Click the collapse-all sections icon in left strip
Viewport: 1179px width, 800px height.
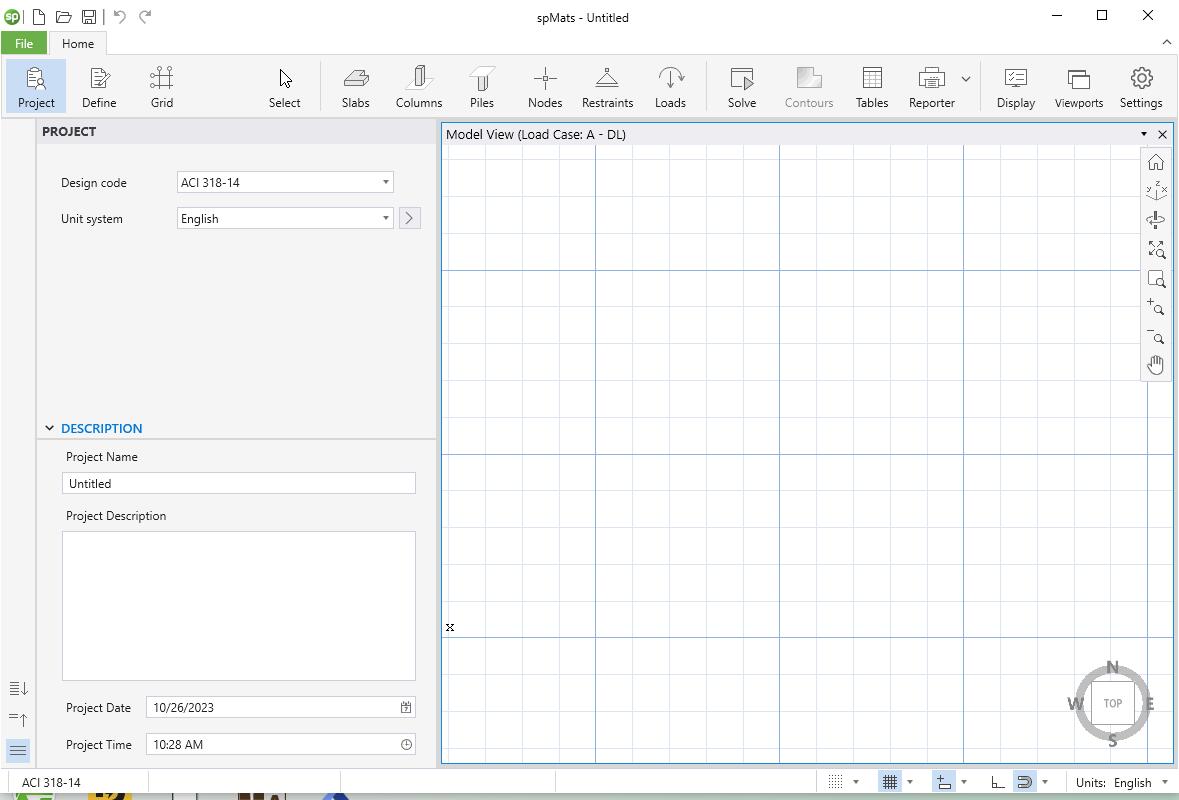click(18, 720)
